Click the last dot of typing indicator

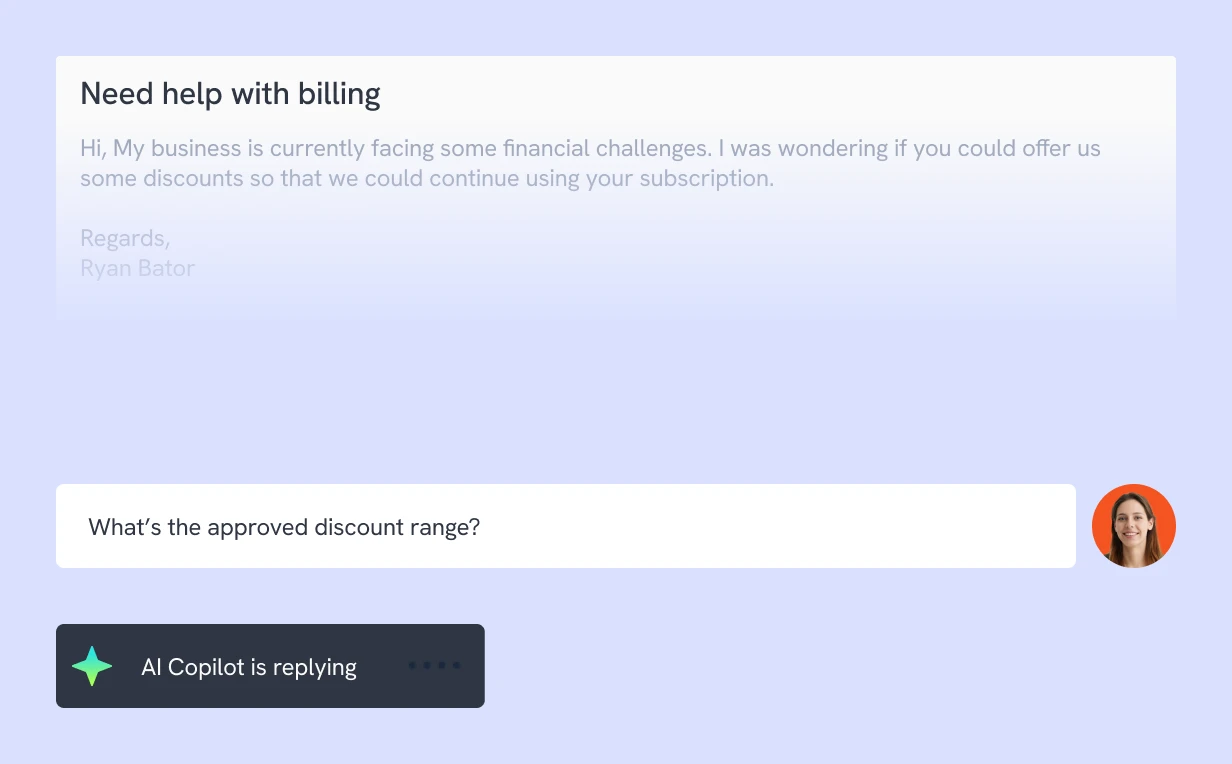coord(457,665)
